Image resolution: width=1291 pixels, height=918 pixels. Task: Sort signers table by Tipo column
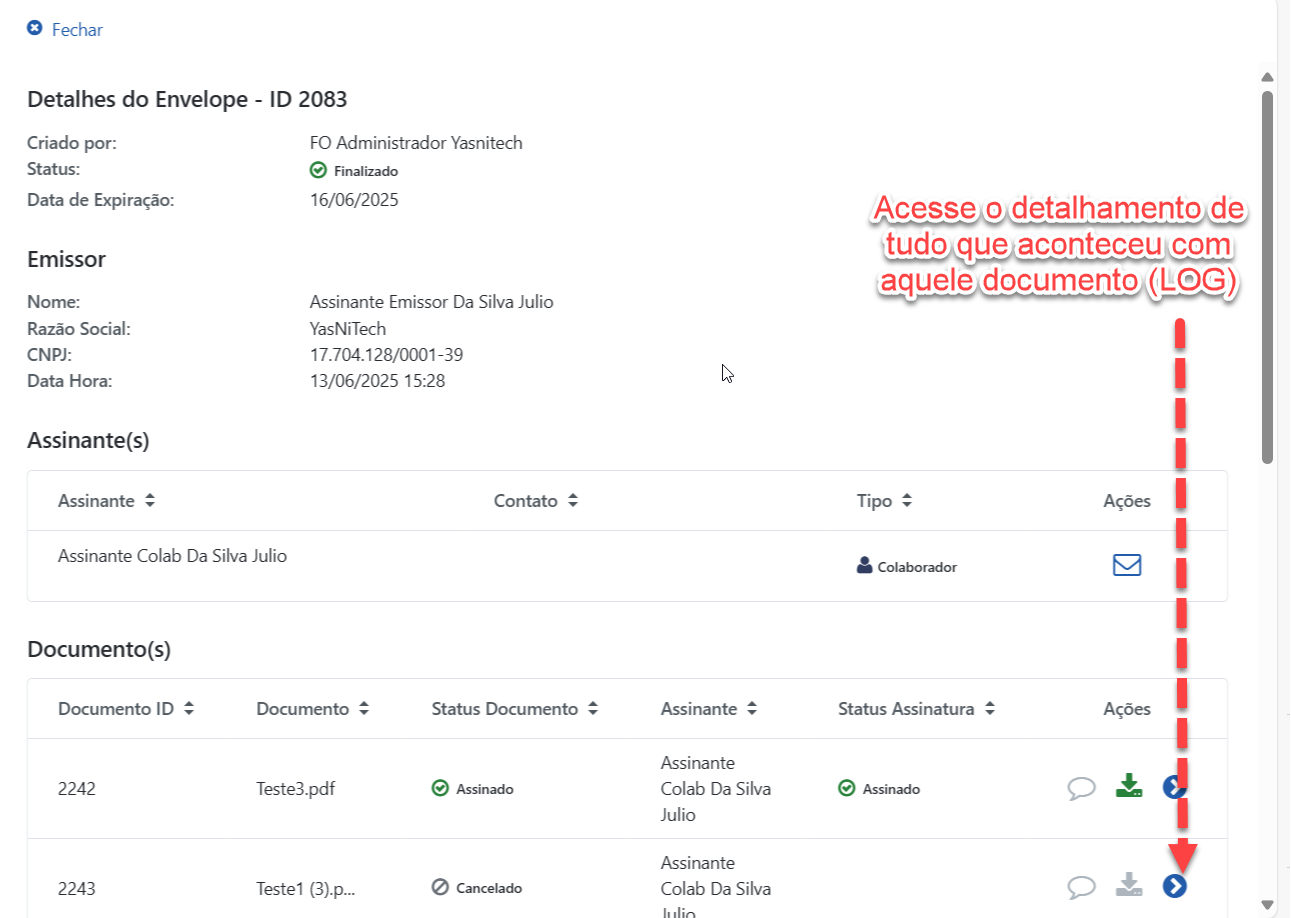885,501
